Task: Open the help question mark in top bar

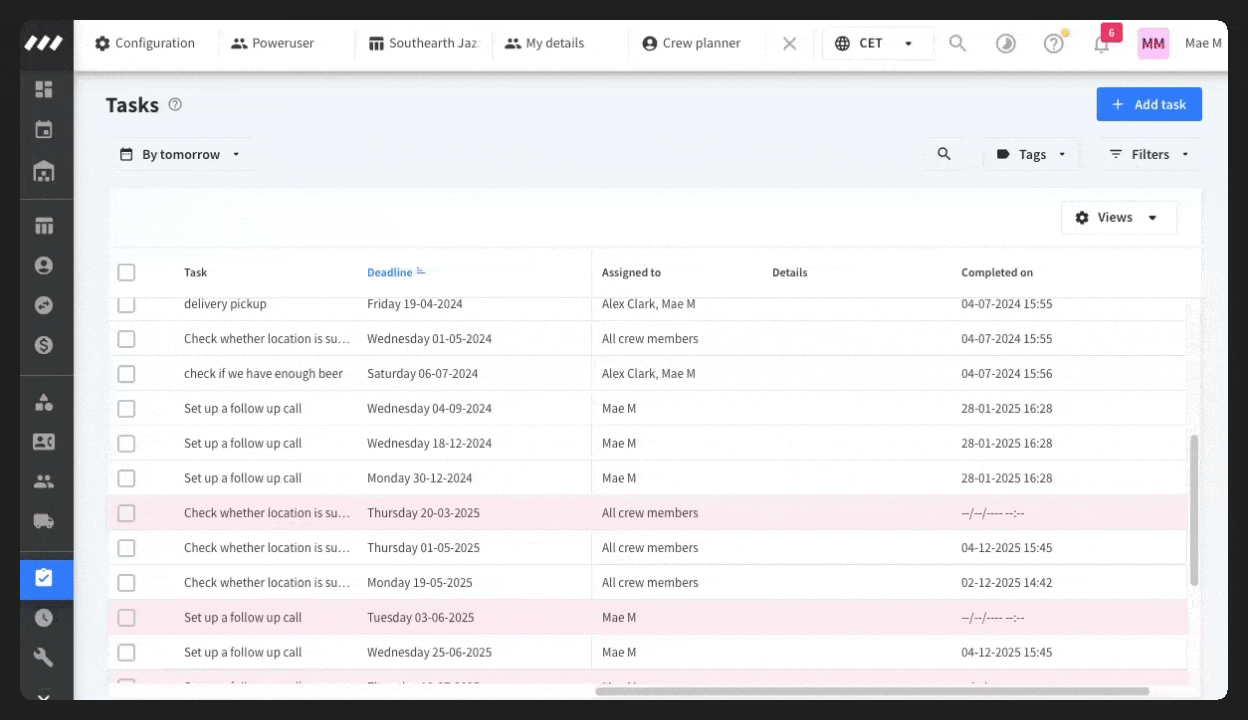Action: pos(1054,43)
